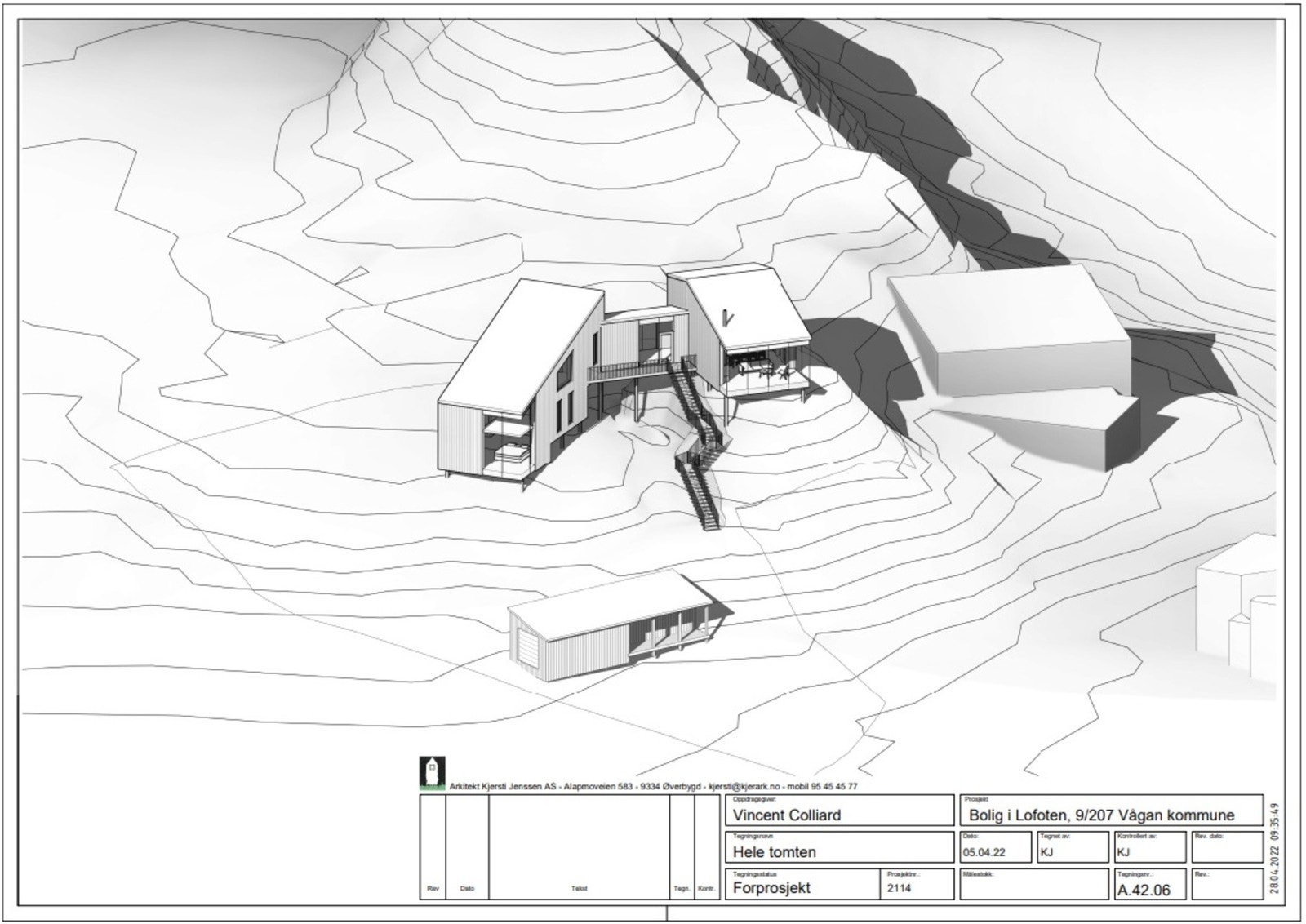Click the 'Rev' column header in revision table
This screenshot has height=924, width=1306.
click(x=432, y=889)
